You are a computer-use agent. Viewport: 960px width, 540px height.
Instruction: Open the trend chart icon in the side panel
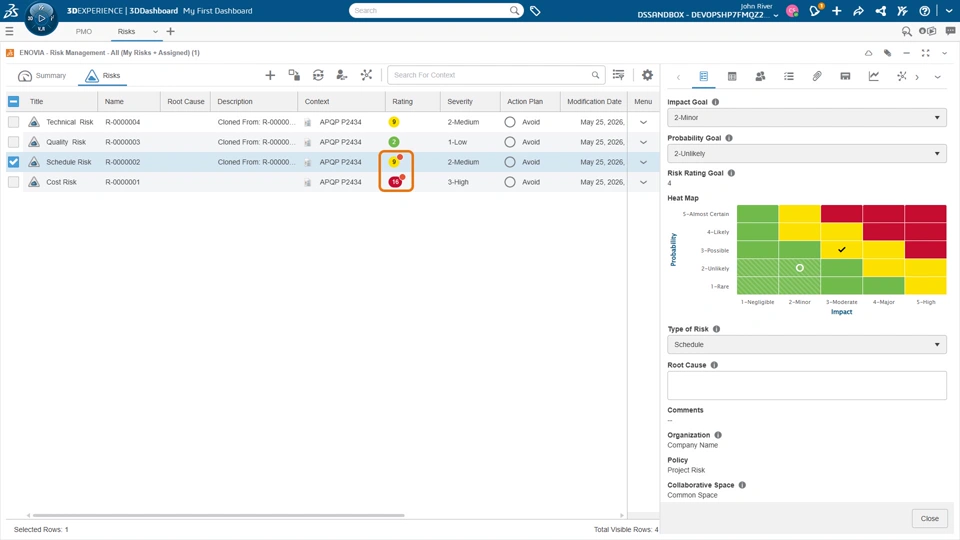click(874, 76)
